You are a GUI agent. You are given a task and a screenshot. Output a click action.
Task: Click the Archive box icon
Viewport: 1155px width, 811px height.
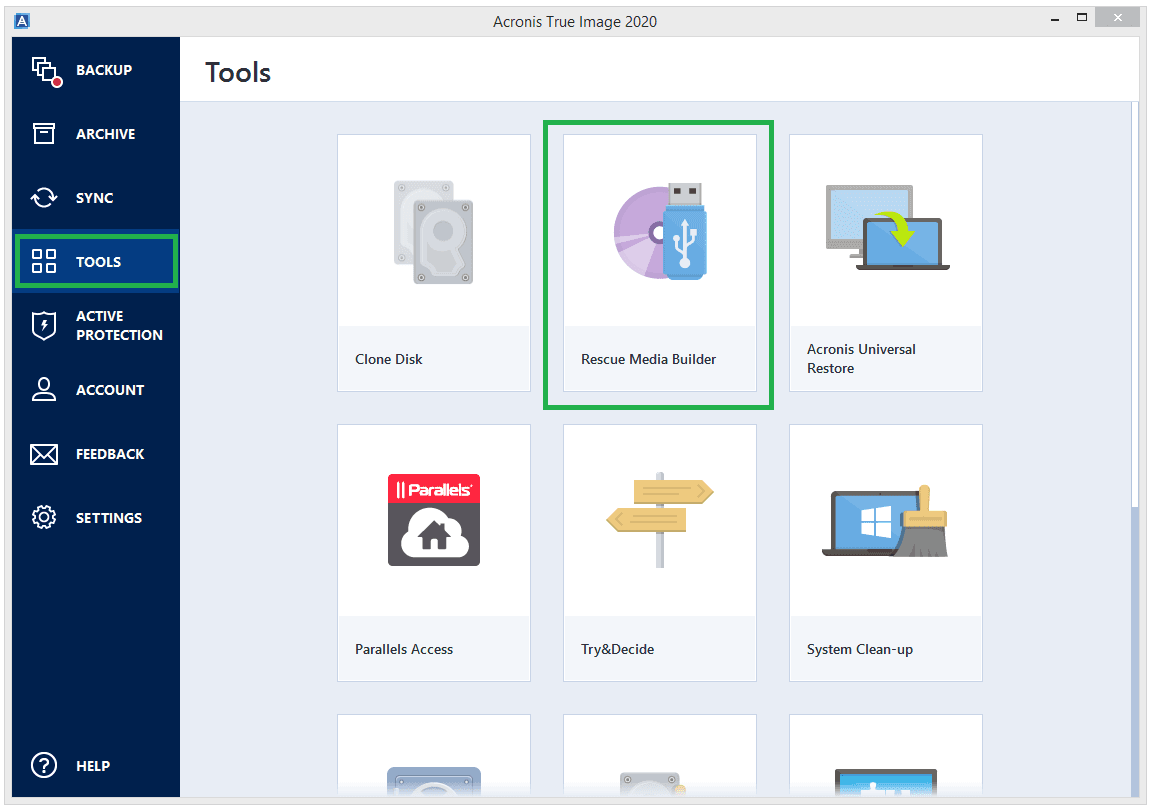coord(44,133)
